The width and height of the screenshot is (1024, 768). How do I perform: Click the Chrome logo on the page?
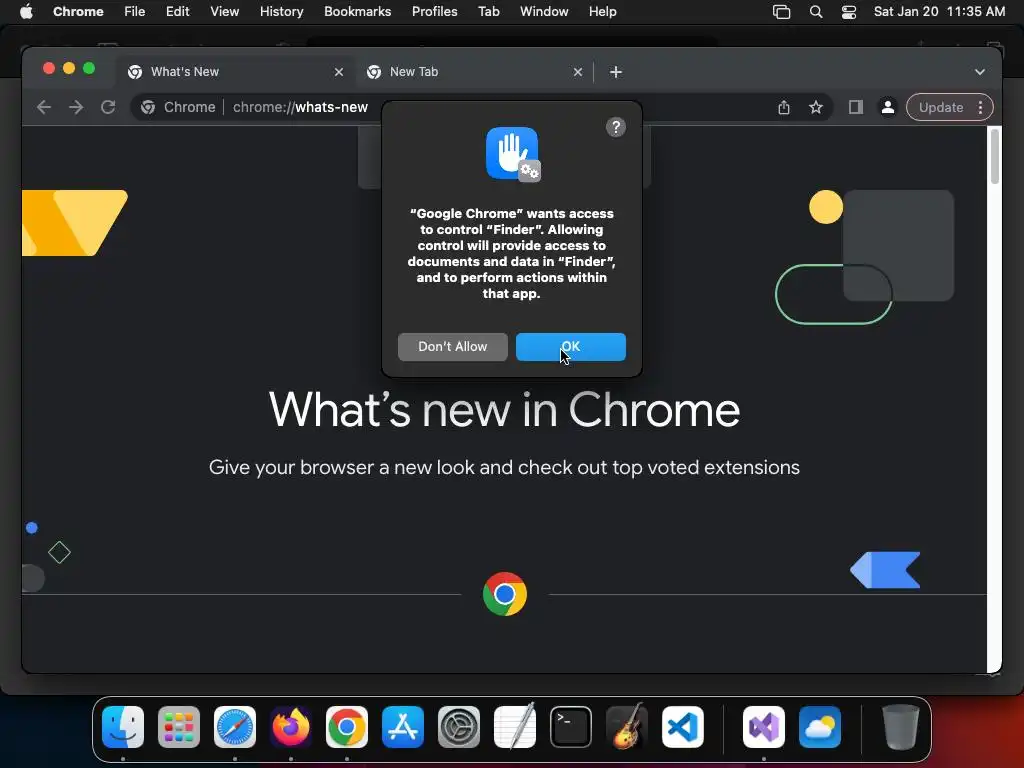click(x=505, y=594)
